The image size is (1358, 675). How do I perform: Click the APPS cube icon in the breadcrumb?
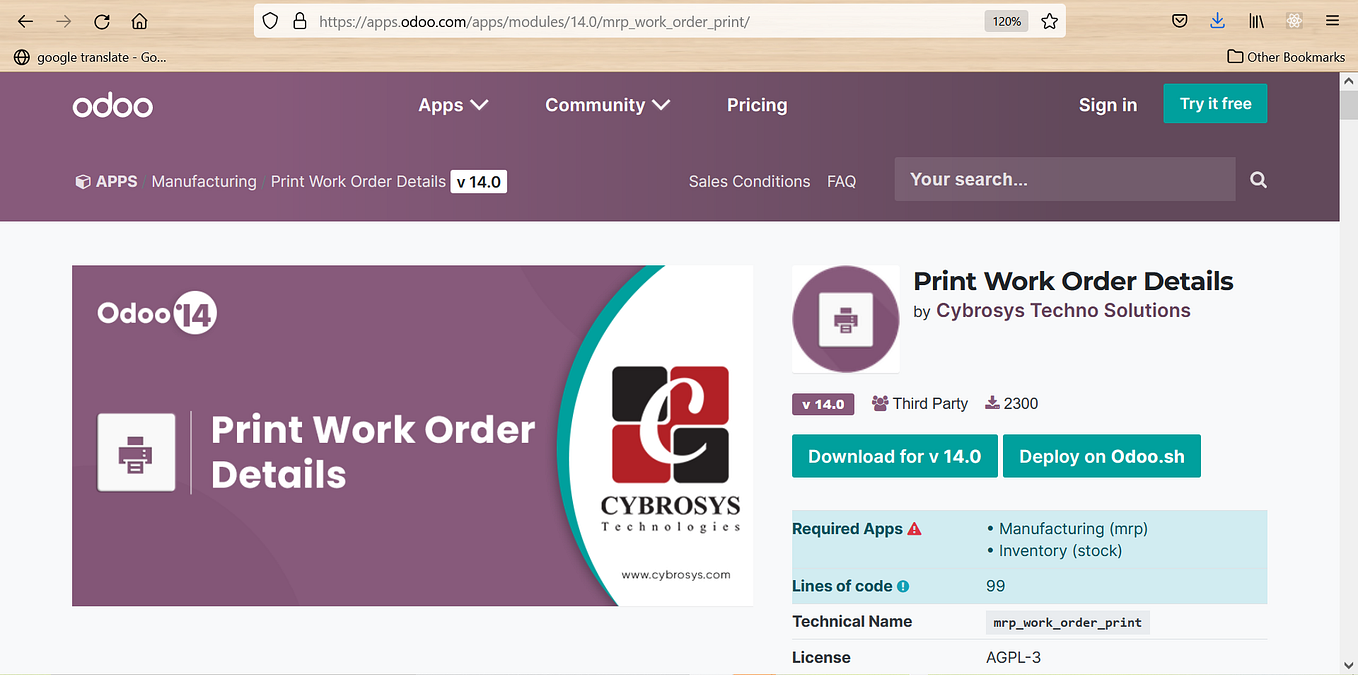[82, 181]
